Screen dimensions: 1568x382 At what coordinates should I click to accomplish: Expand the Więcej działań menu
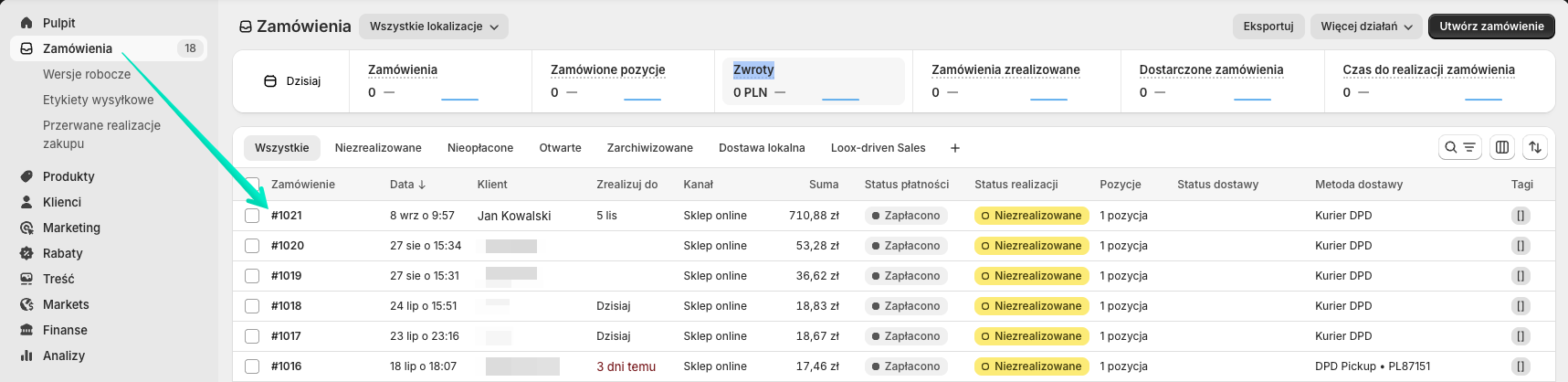[x=1366, y=27]
